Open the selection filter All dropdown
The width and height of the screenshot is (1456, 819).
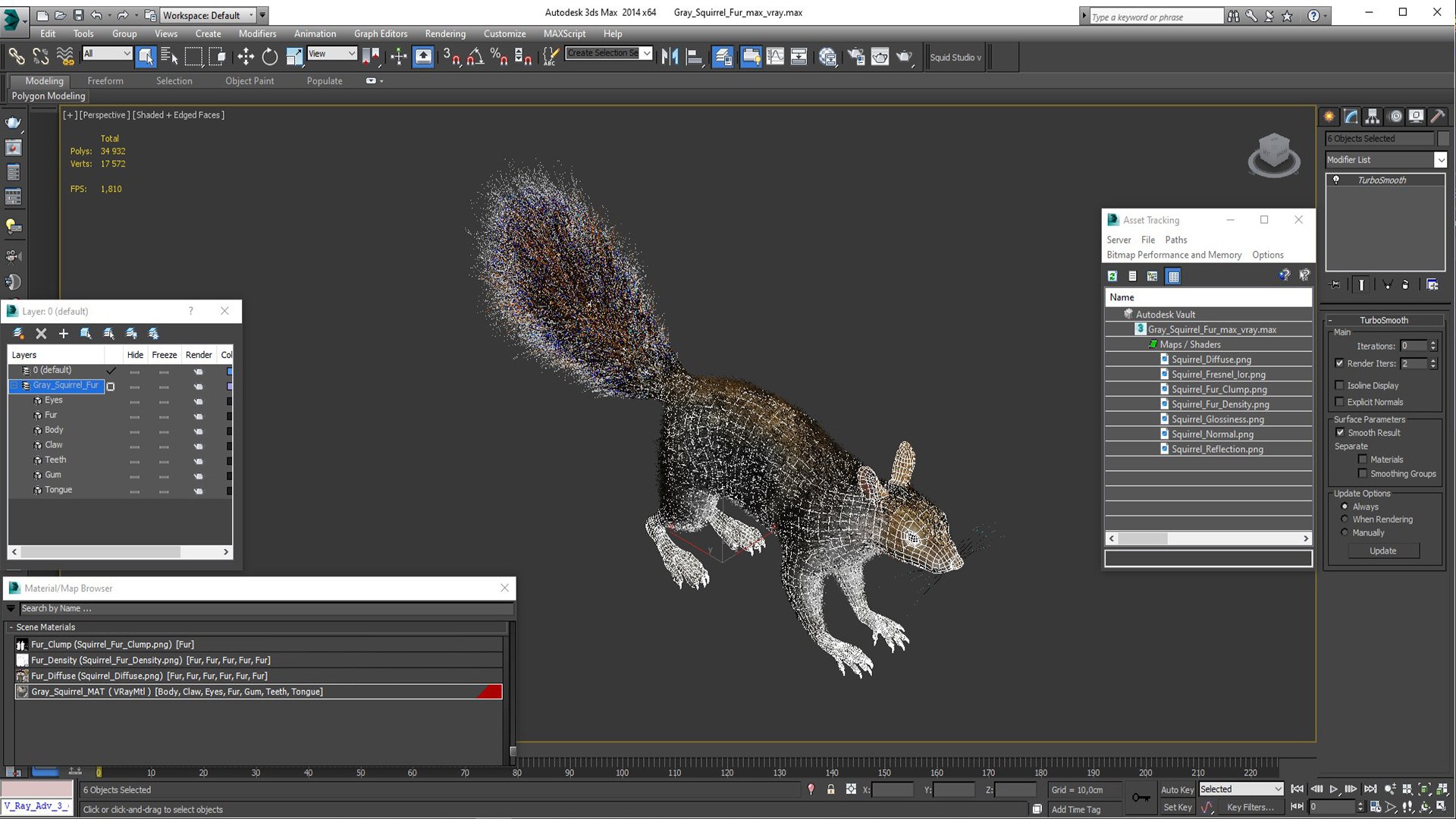(107, 53)
